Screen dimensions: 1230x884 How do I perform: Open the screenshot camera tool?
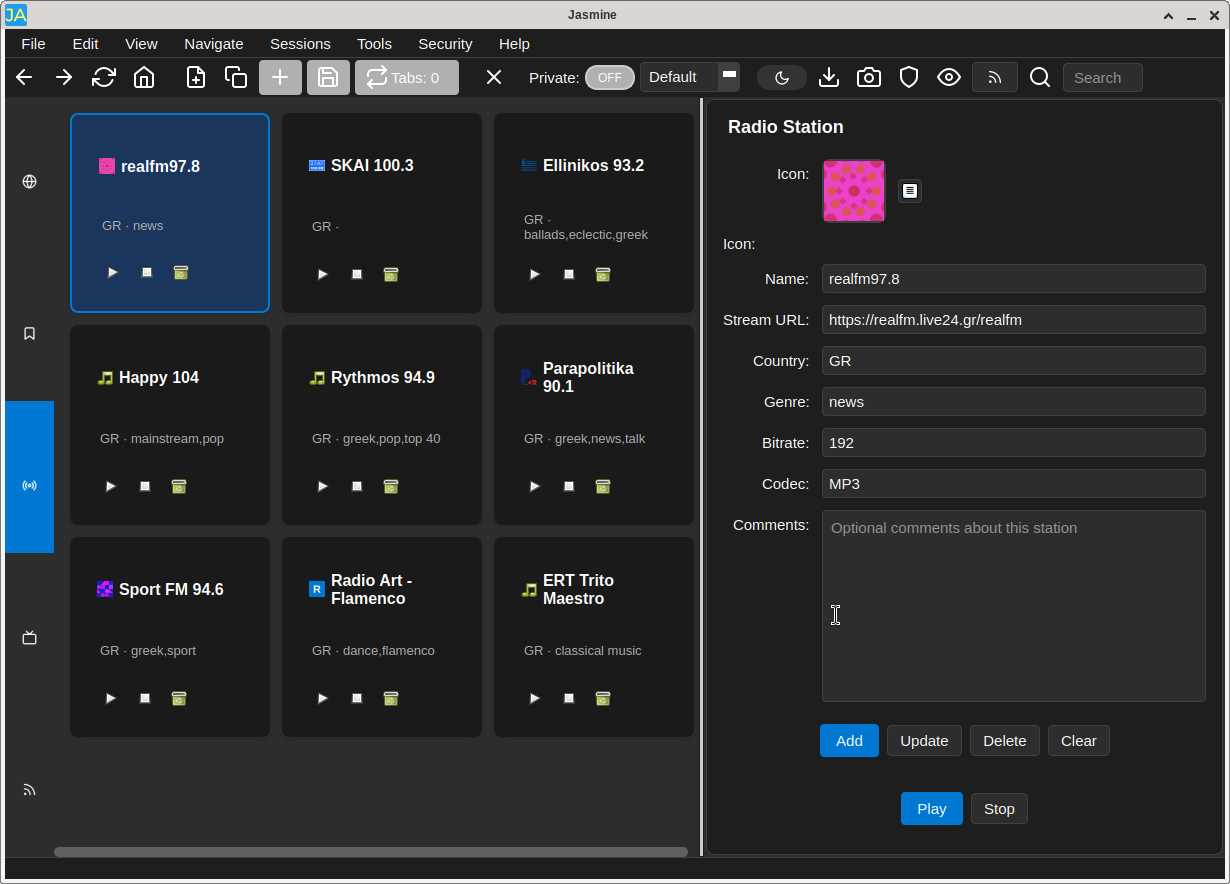[x=869, y=77]
